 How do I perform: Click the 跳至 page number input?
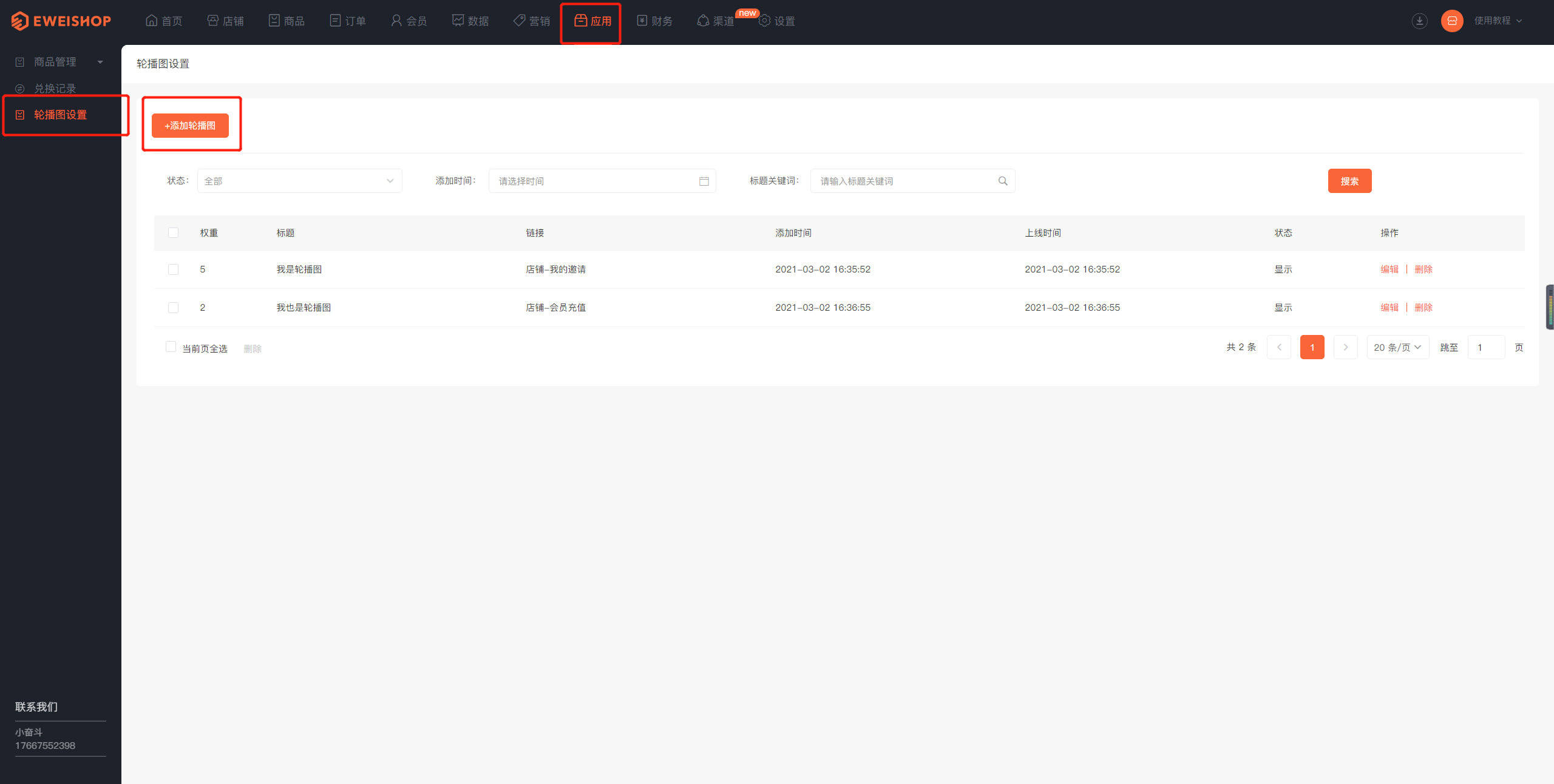(1487, 347)
